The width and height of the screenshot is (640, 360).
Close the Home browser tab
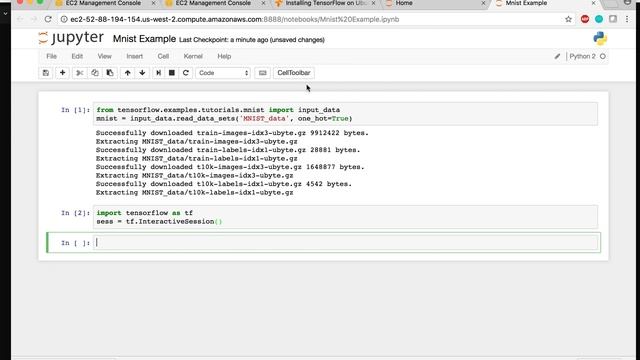(483, 3)
